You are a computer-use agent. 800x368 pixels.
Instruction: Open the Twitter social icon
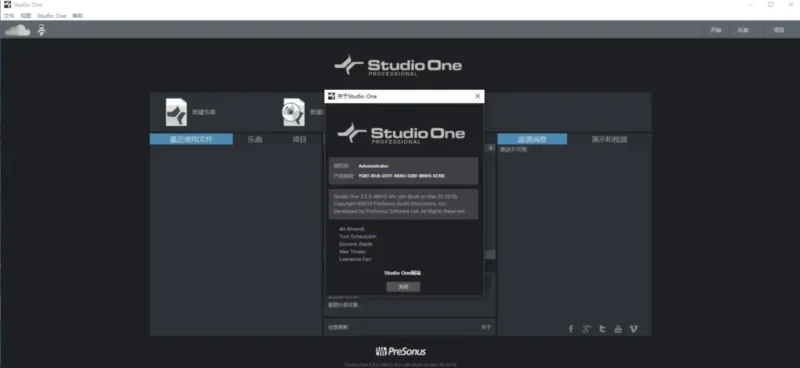602,329
